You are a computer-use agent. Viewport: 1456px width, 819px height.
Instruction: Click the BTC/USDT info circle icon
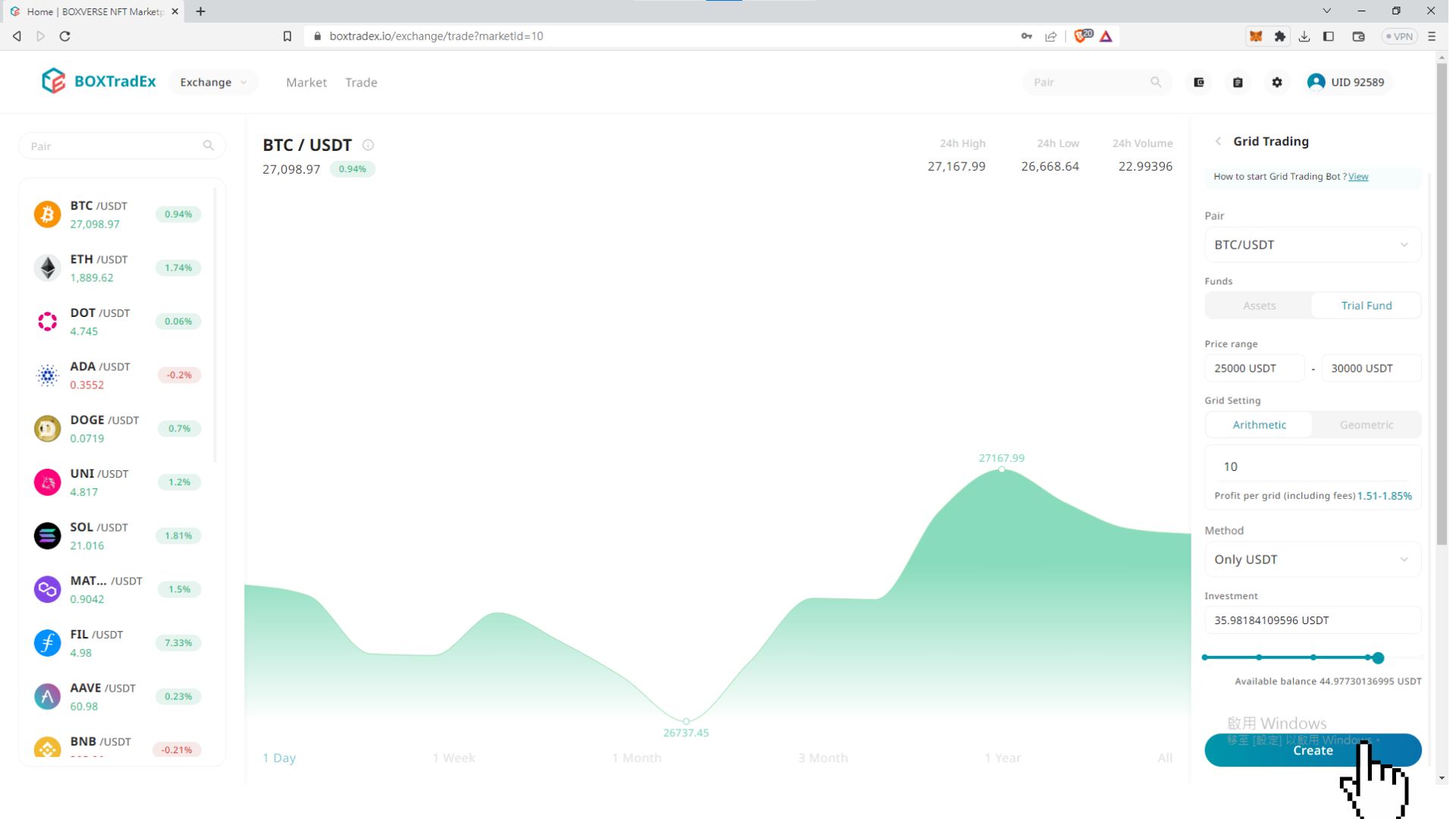tap(368, 145)
